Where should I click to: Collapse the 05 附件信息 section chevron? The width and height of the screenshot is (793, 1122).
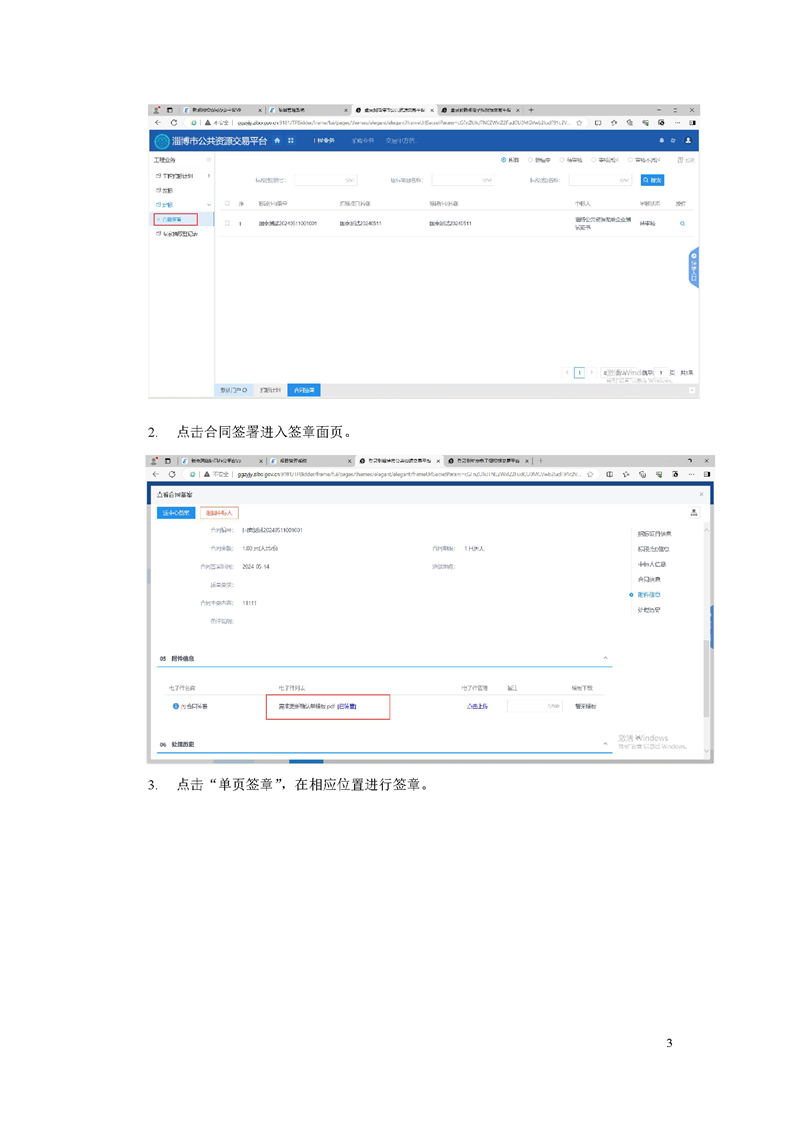pyautogui.click(x=606, y=658)
